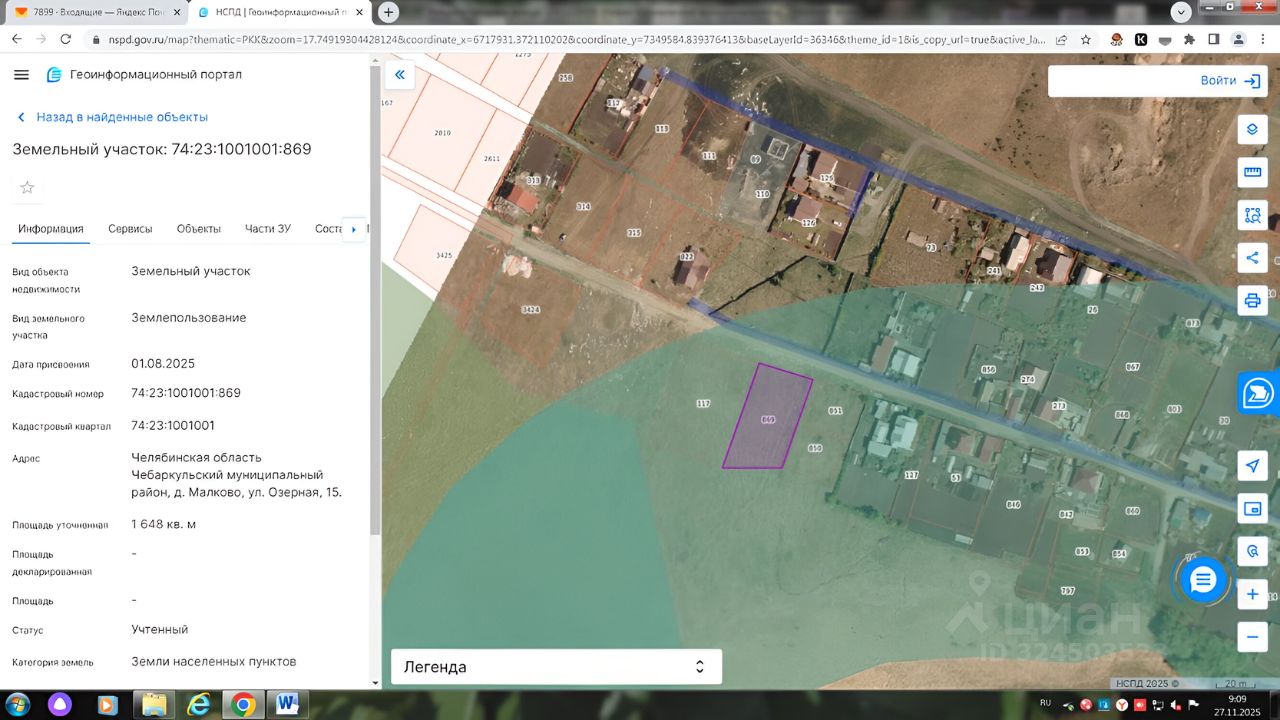The width and height of the screenshot is (1280, 720).
Task: Open the tab search dropdown arrow
Action: 1181,12
